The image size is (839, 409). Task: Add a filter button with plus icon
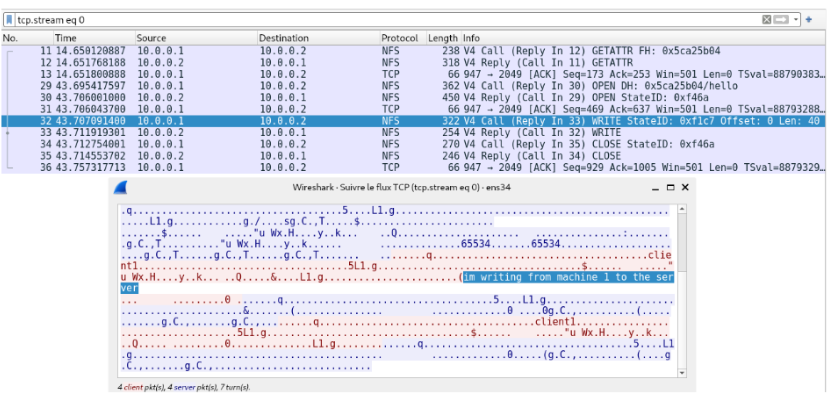(x=809, y=19)
